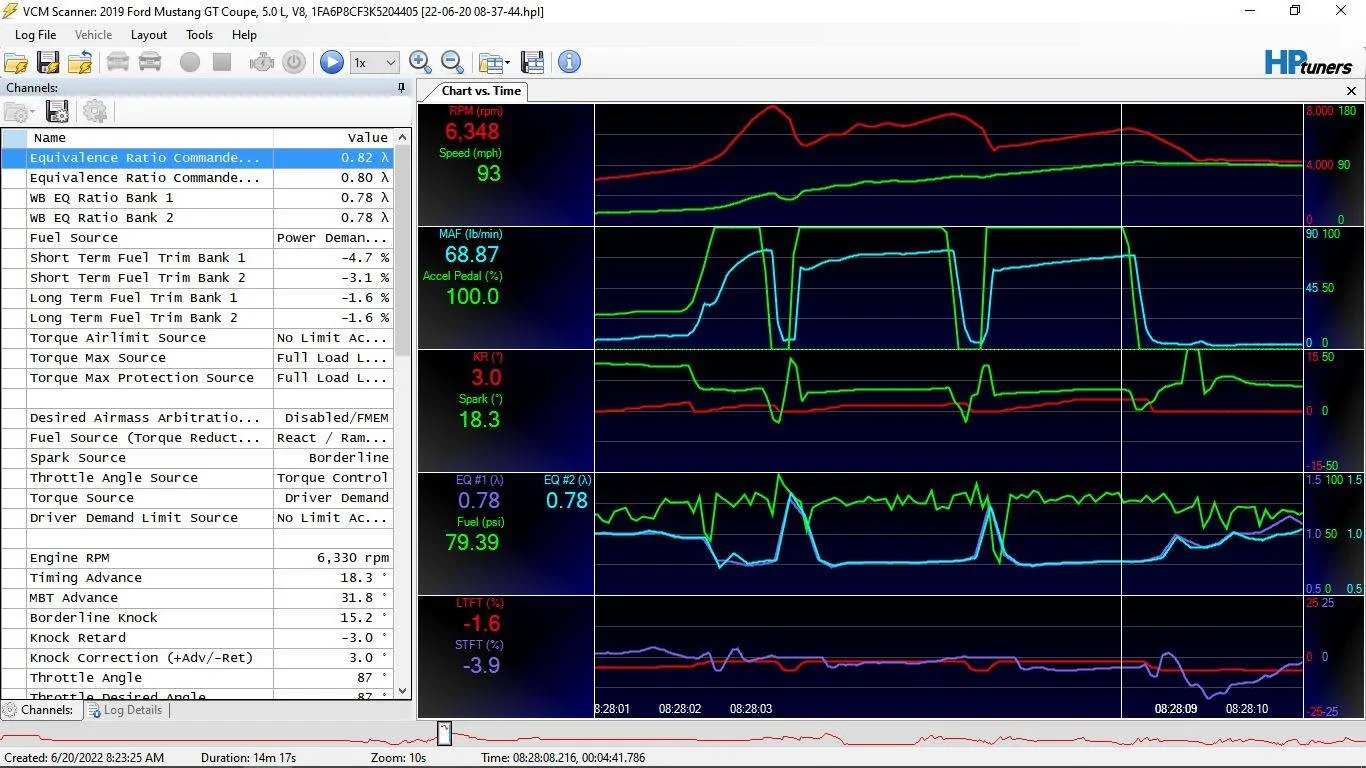The image size is (1366, 768).
Task: Start log playback with the blue play button
Action: point(332,62)
